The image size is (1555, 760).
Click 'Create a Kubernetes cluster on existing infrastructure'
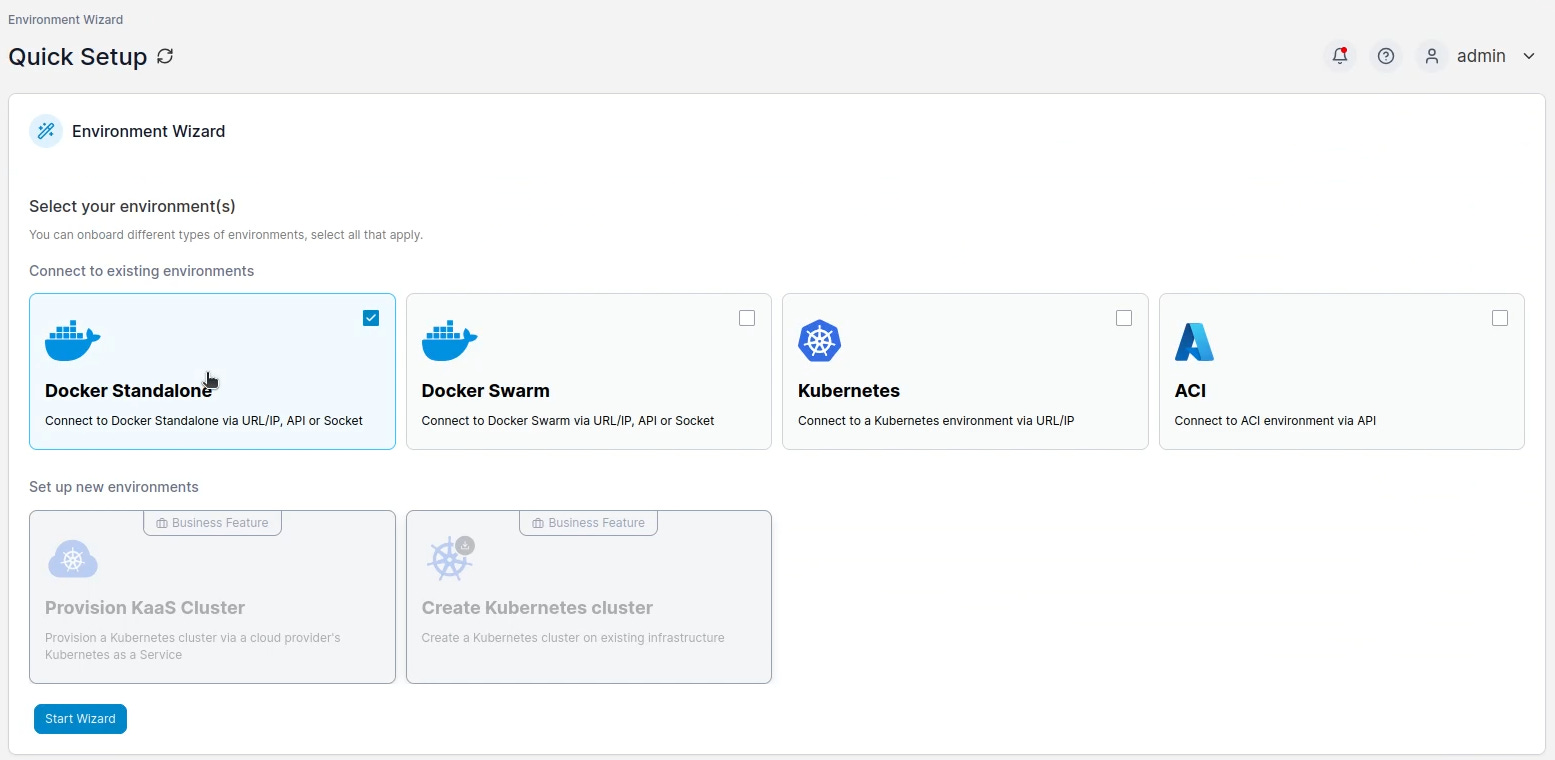click(x=573, y=638)
